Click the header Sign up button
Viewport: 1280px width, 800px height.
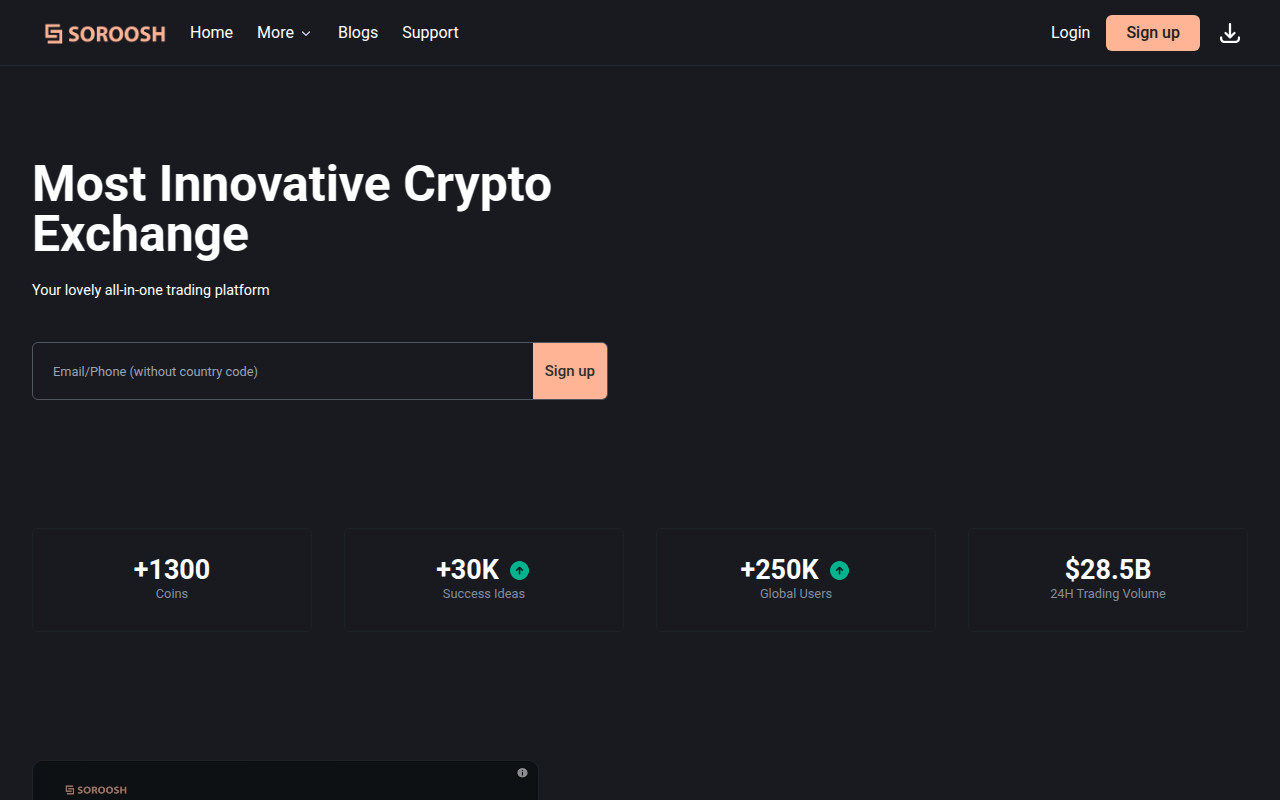click(1153, 33)
